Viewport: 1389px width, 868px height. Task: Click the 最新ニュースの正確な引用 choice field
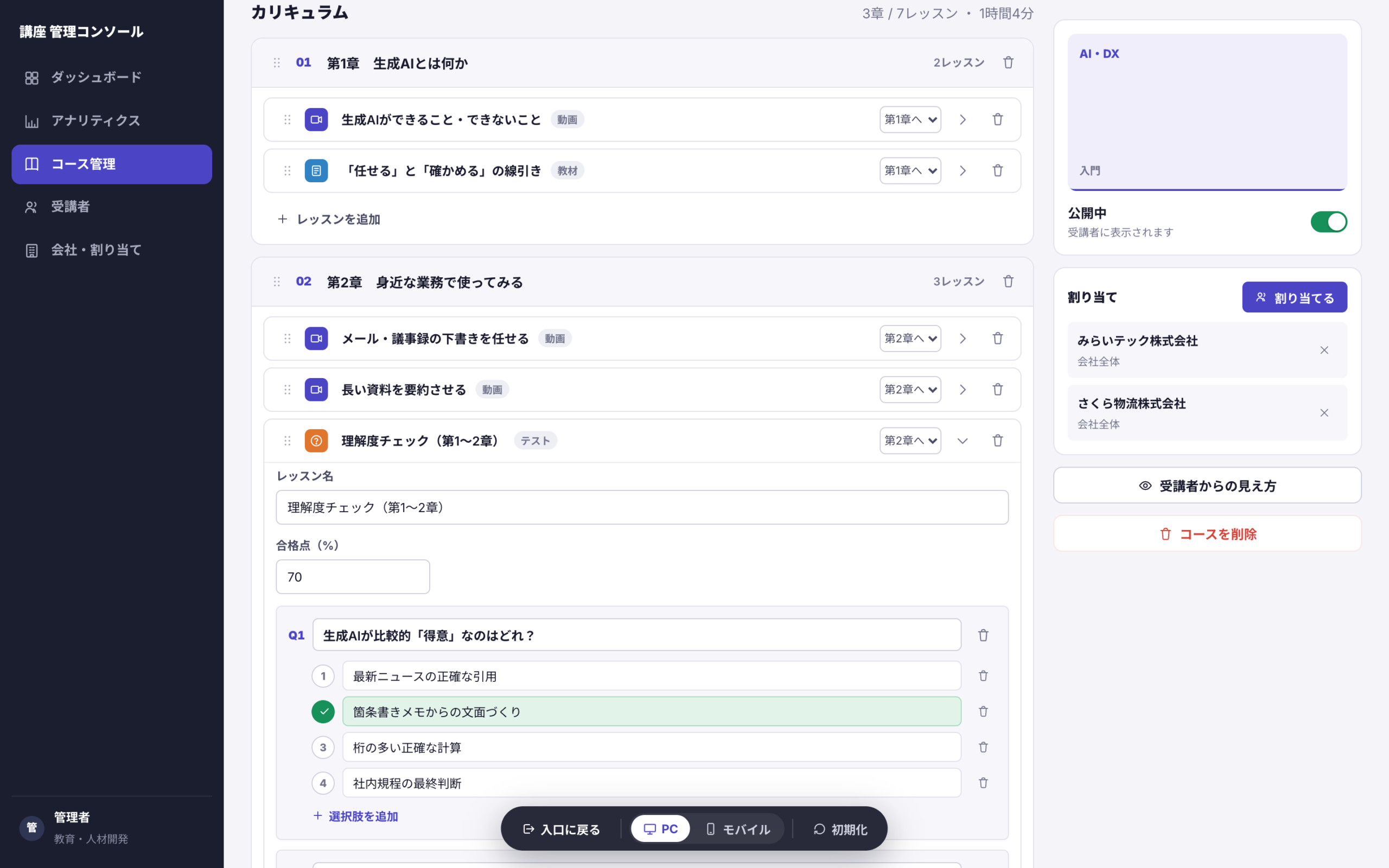point(652,676)
